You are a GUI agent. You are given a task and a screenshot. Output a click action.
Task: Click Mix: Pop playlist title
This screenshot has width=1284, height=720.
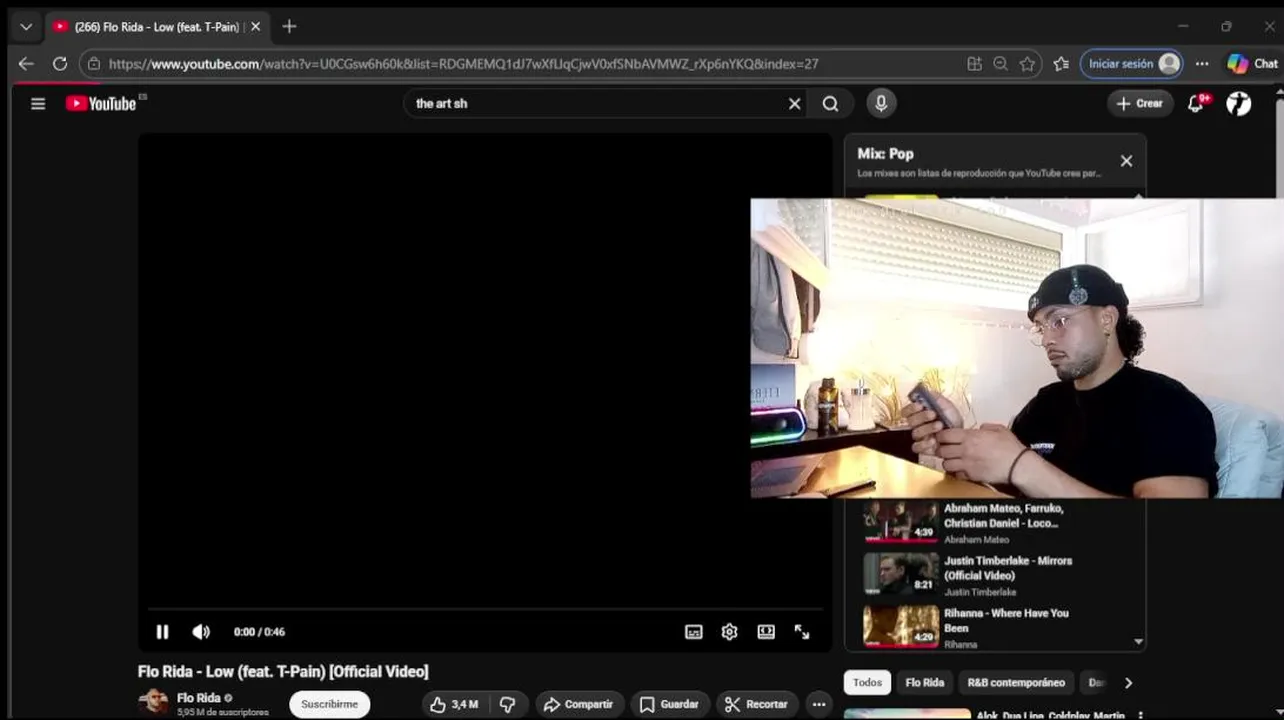pyautogui.click(x=885, y=153)
